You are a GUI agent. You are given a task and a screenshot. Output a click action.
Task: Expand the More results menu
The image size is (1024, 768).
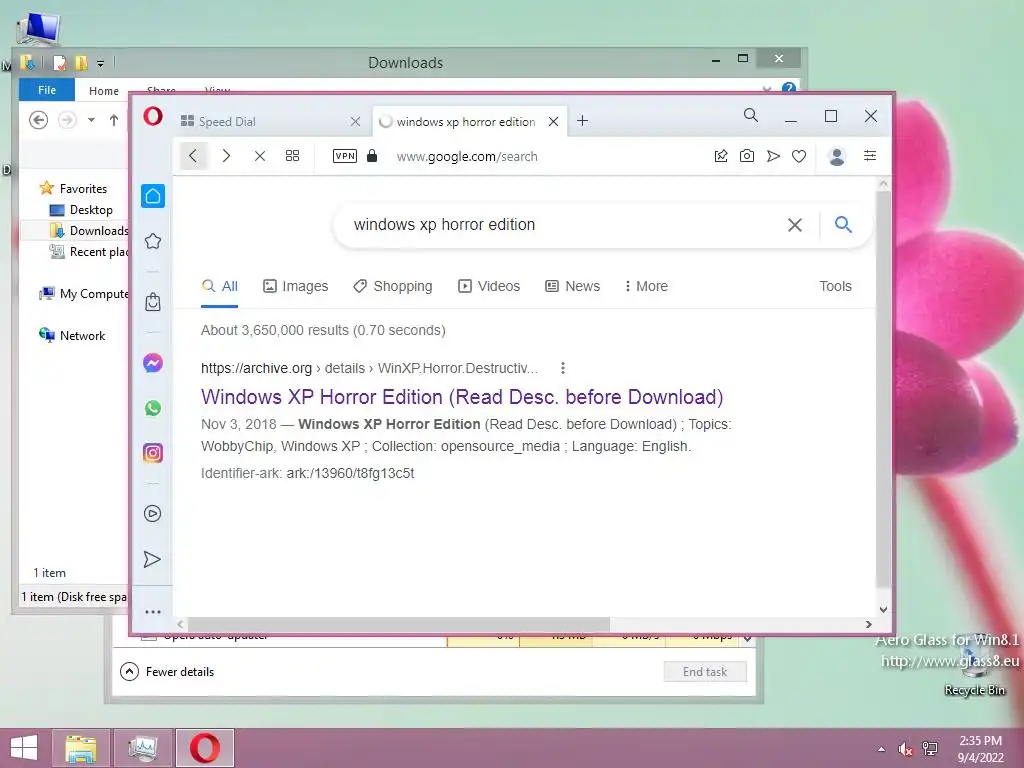coord(646,287)
